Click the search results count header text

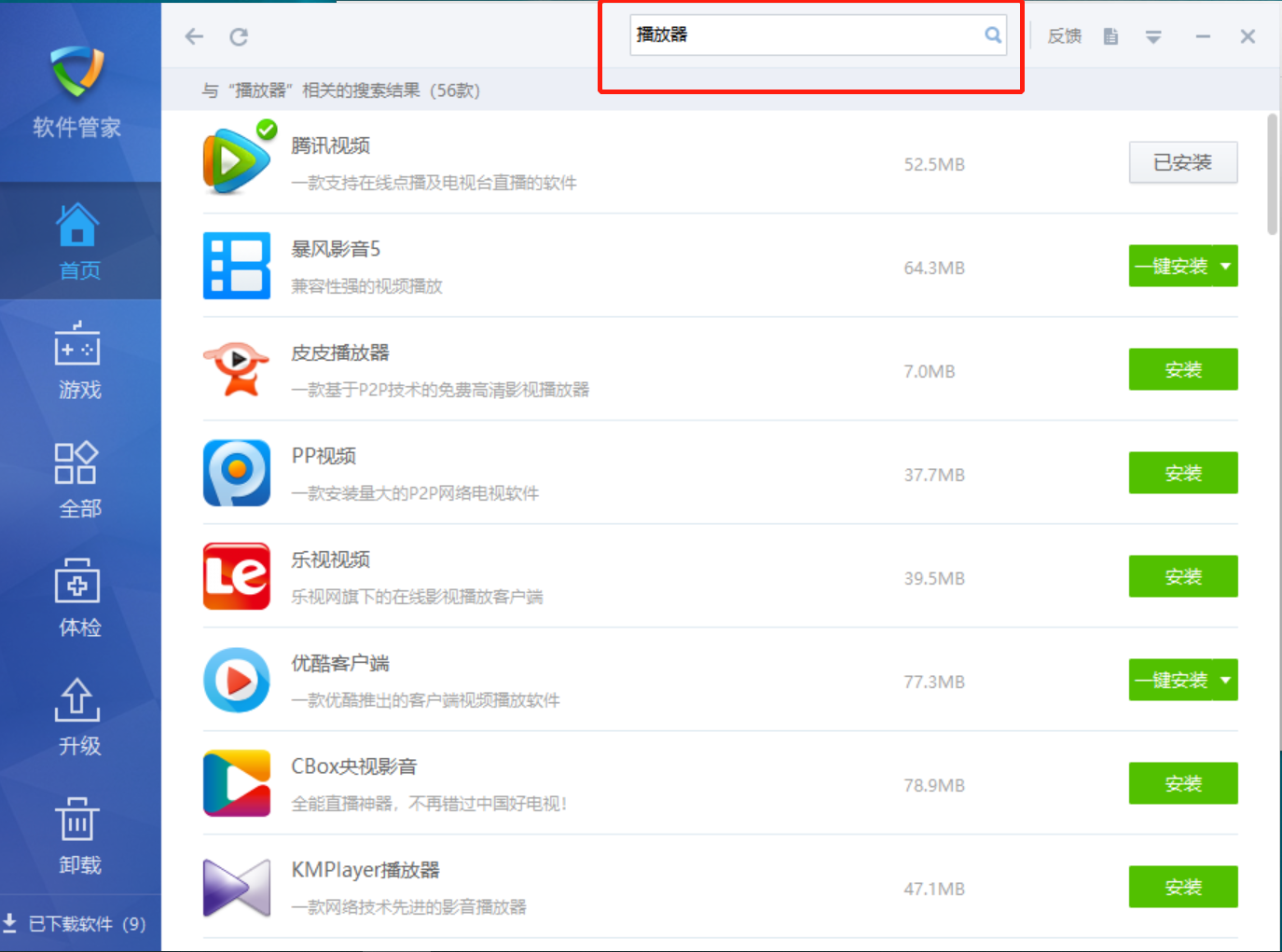[341, 90]
